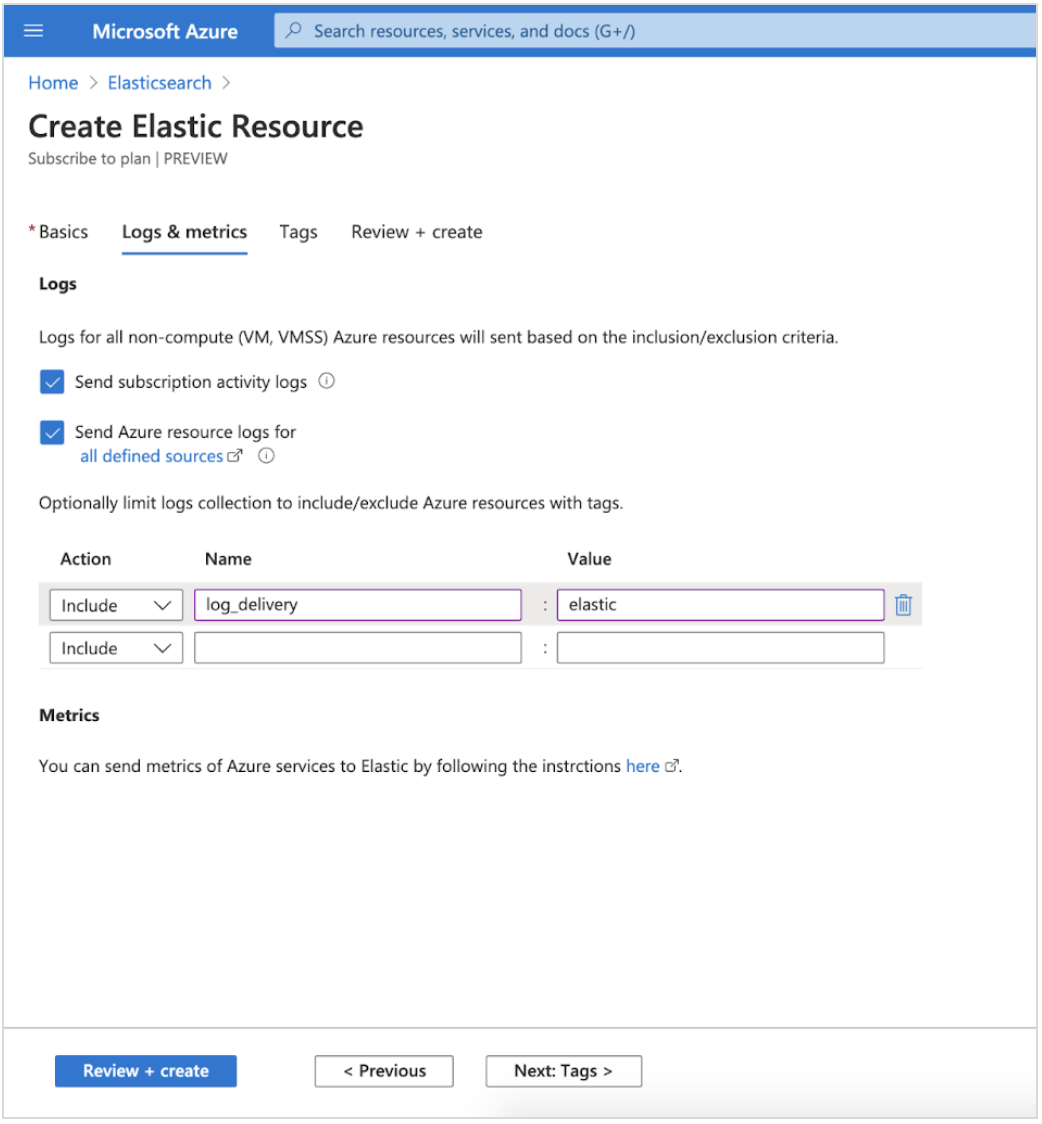
Task: Click the Microsoft Azure logo
Action: 165,31
